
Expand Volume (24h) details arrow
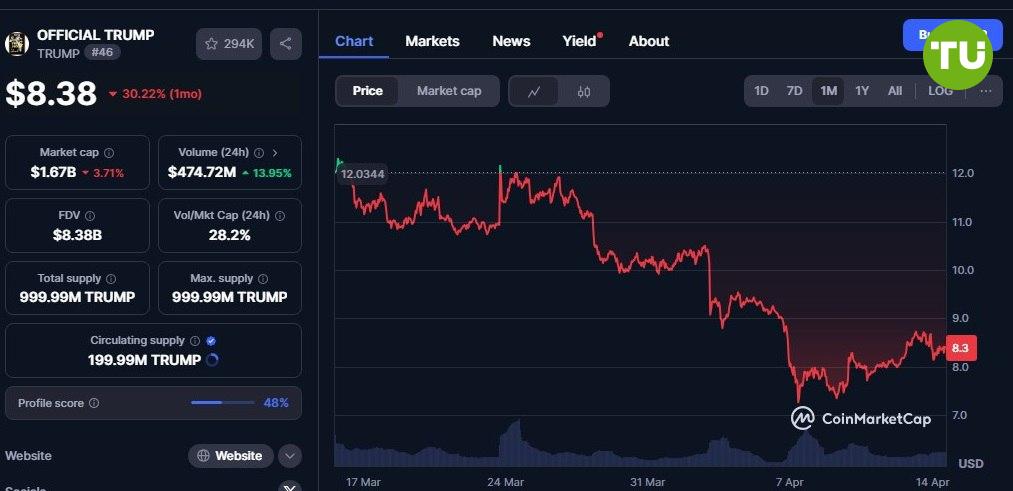[275, 153]
